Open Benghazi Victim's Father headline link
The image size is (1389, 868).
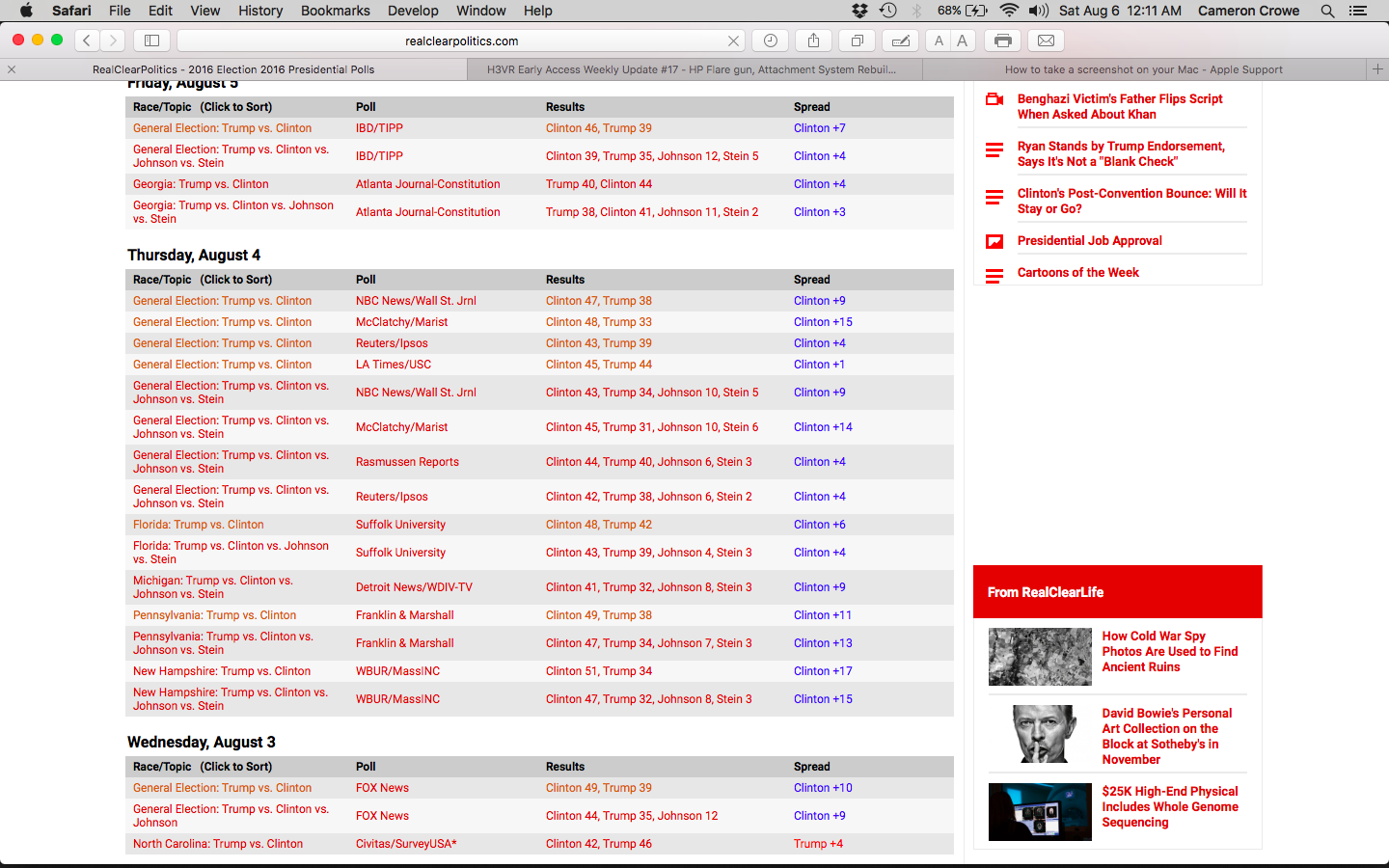pos(1120,106)
